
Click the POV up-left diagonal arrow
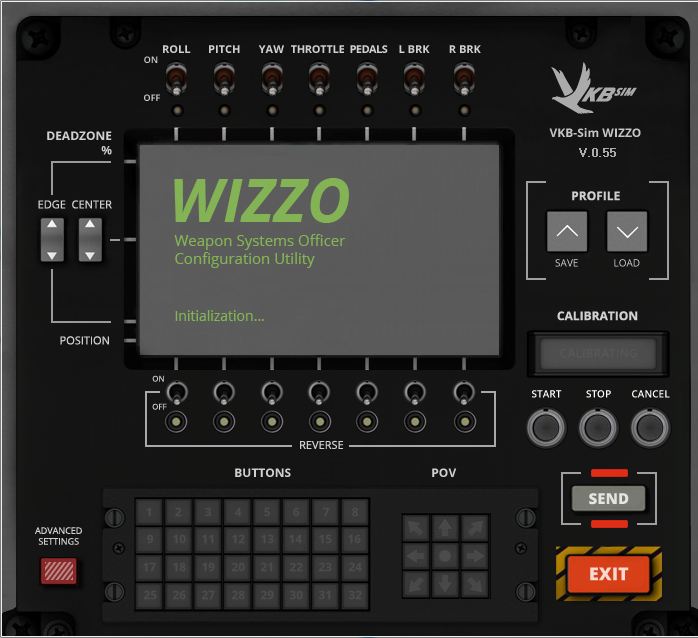coord(416,528)
